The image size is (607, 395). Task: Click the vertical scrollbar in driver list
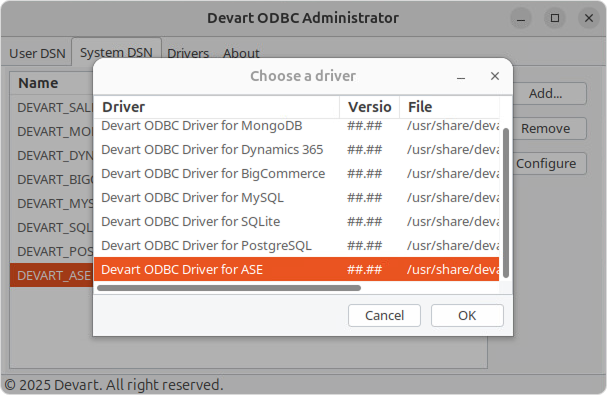pos(506,203)
